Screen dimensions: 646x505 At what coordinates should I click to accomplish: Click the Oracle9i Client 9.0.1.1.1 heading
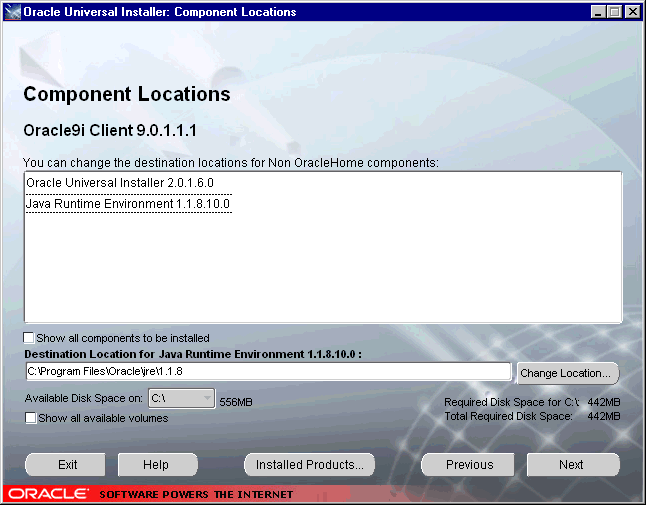point(110,131)
